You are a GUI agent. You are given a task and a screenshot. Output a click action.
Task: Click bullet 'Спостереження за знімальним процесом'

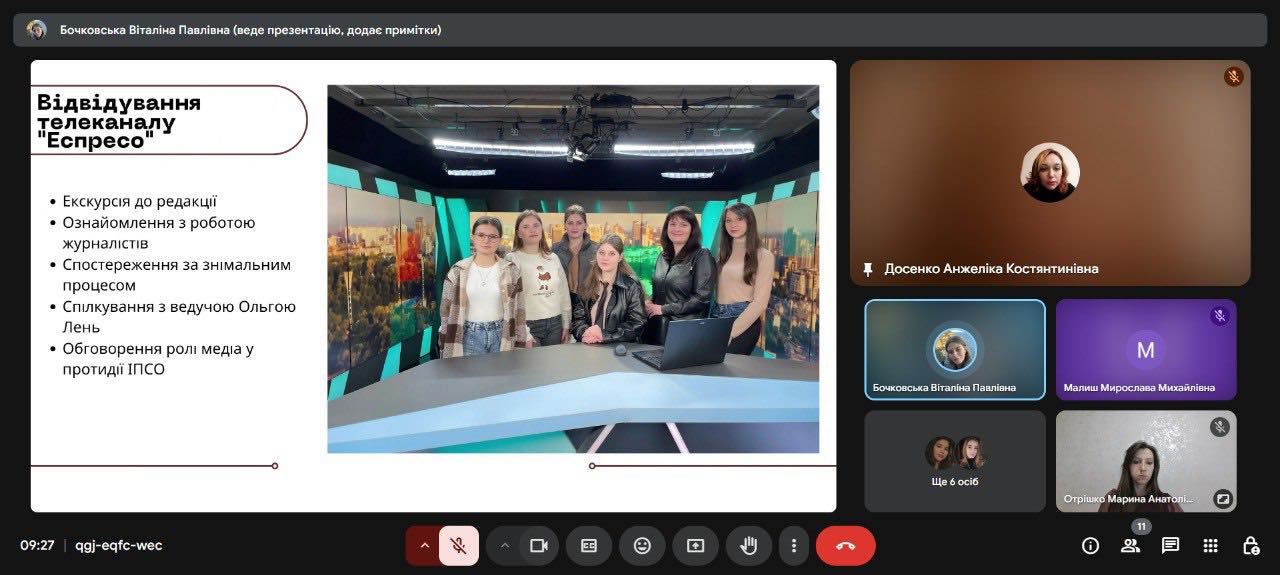pyautogui.click(x=177, y=275)
